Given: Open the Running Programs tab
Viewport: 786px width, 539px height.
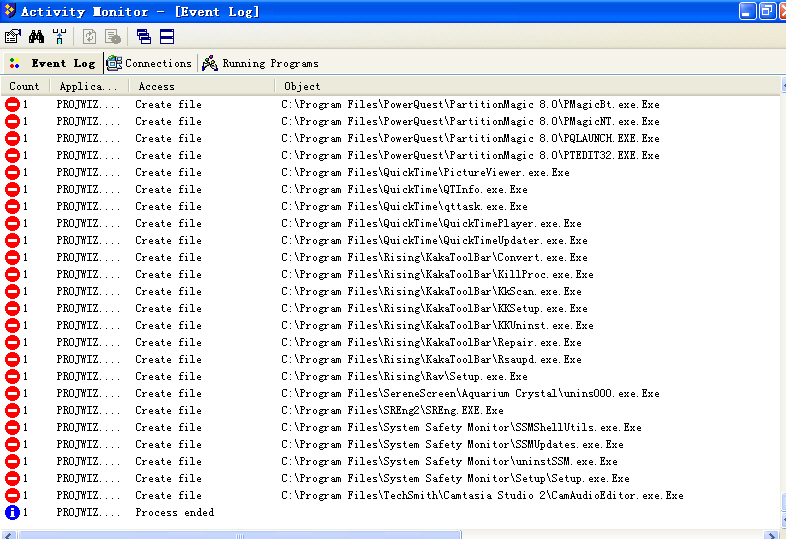Looking at the screenshot, I should point(261,63).
